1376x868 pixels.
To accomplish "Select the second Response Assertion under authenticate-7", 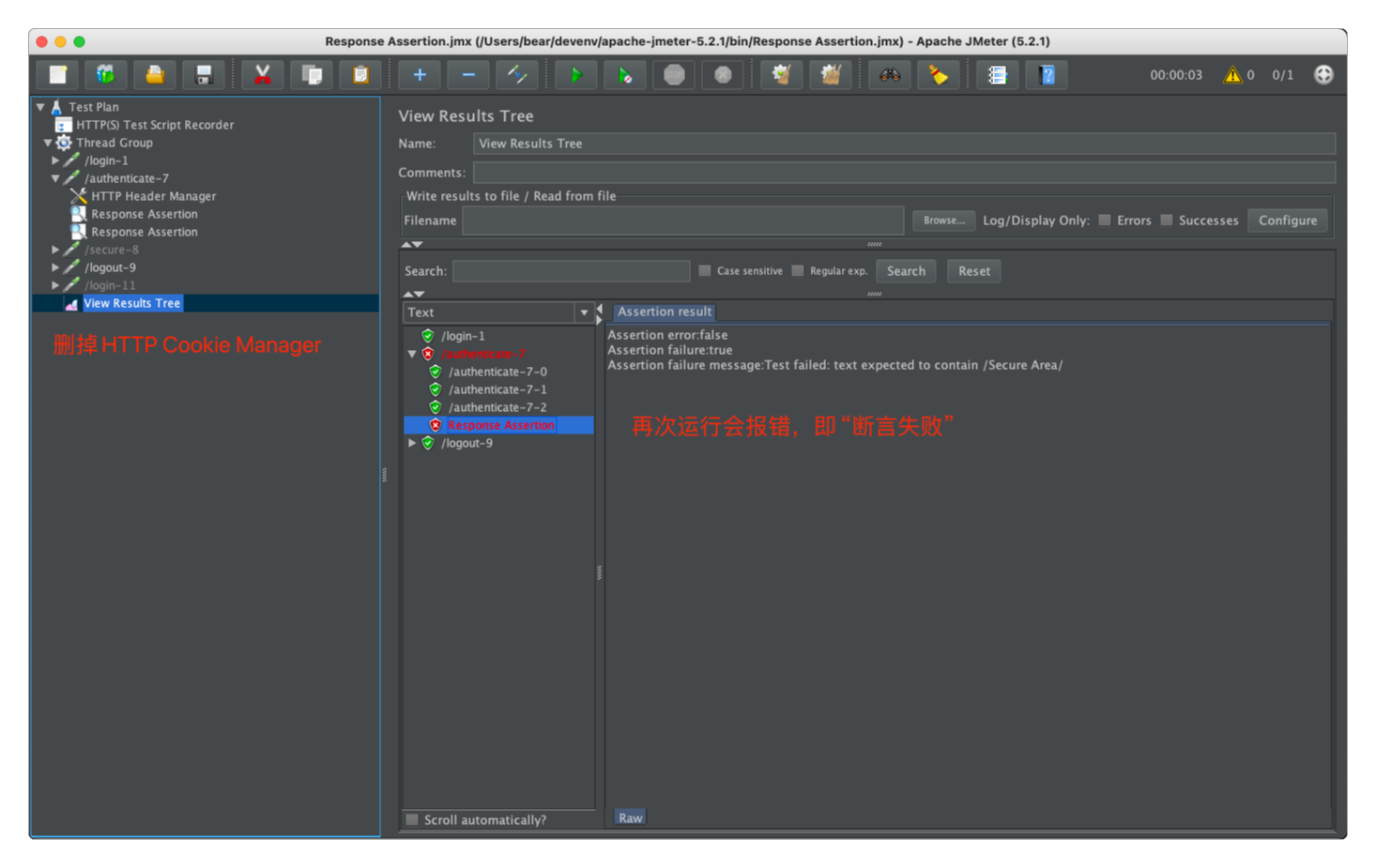I will [x=144, y=232].
